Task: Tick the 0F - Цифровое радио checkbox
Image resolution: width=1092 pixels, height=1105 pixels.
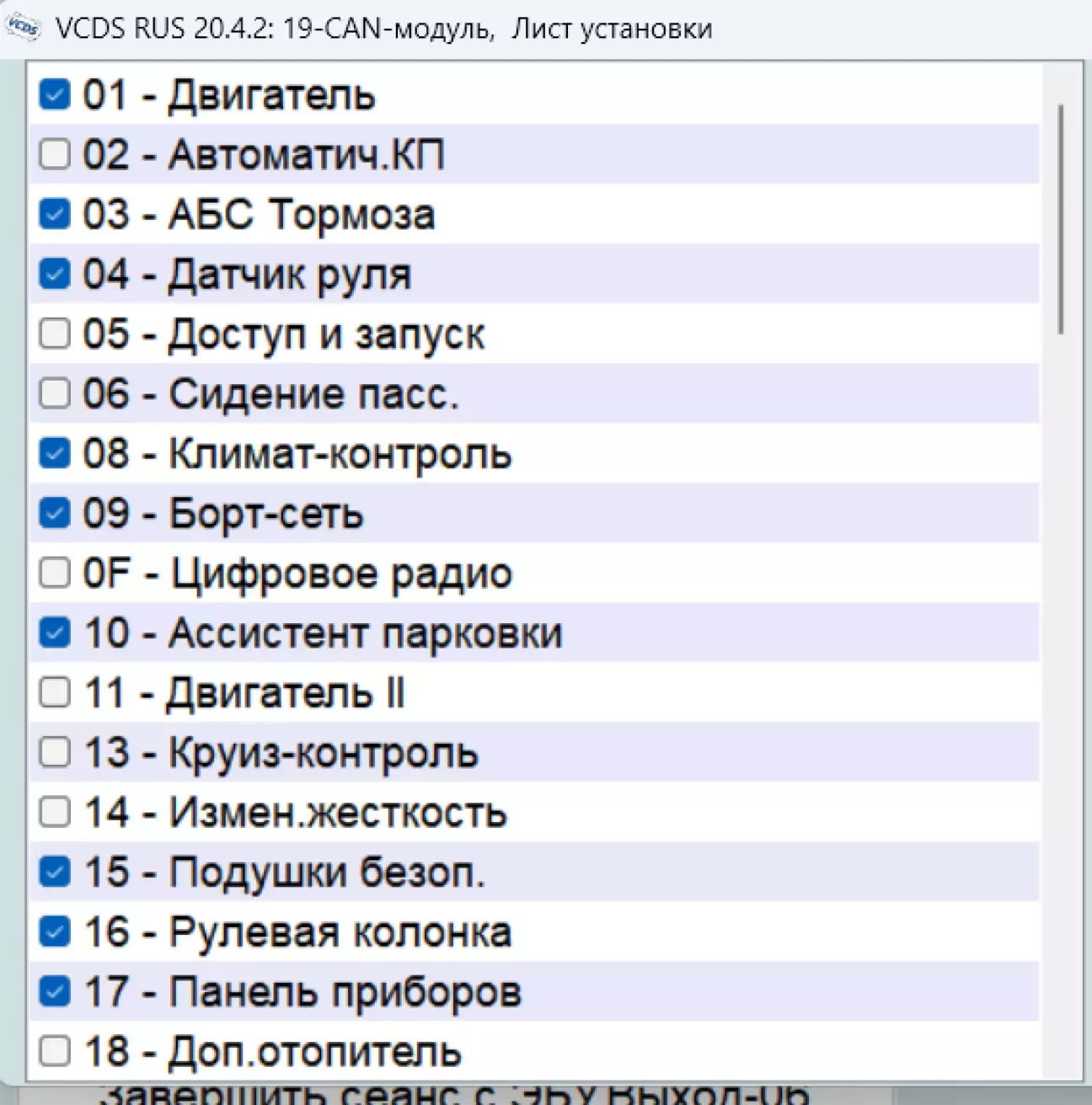Action: pos(55,573)
